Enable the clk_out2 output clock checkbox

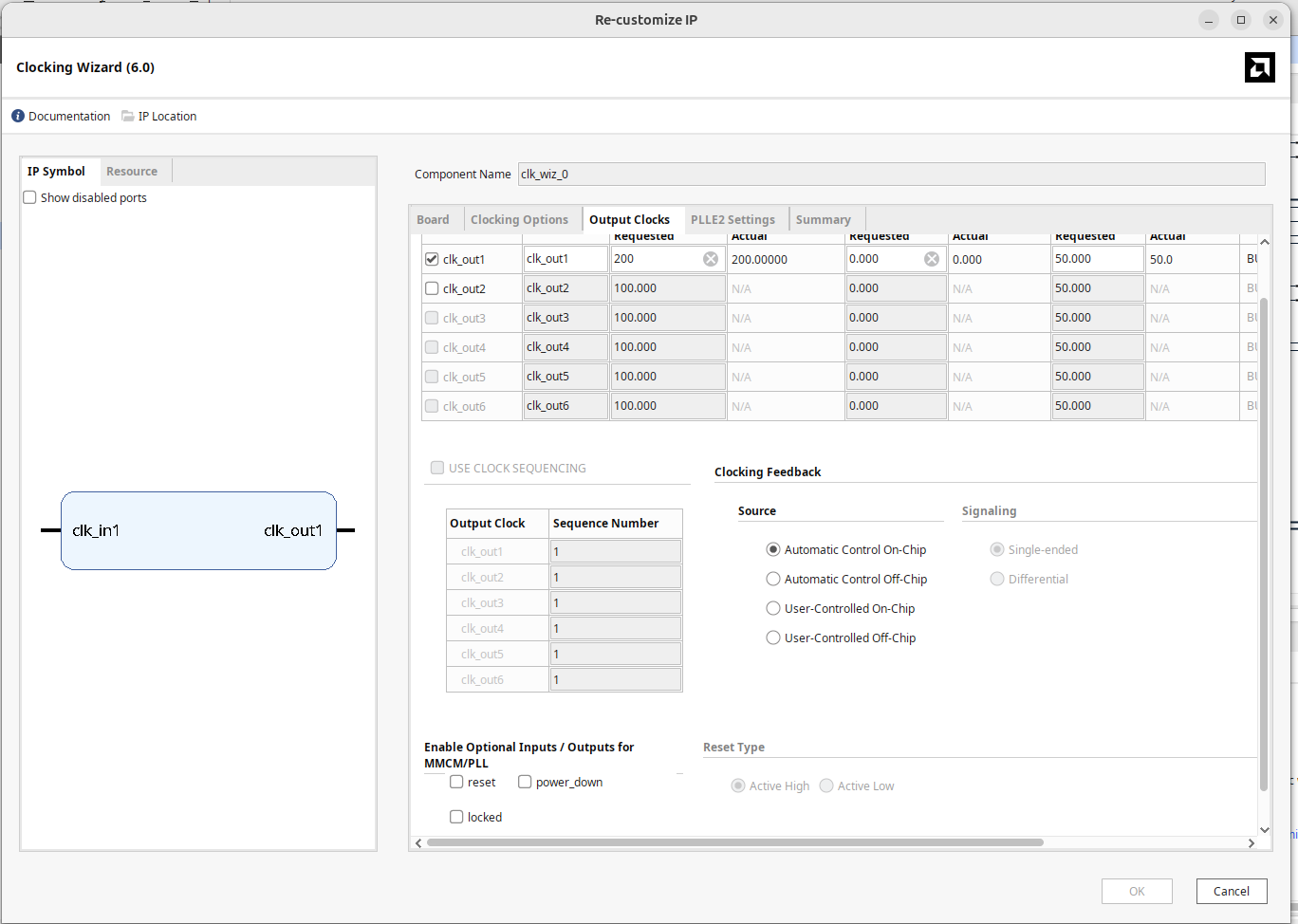point(432,288)
